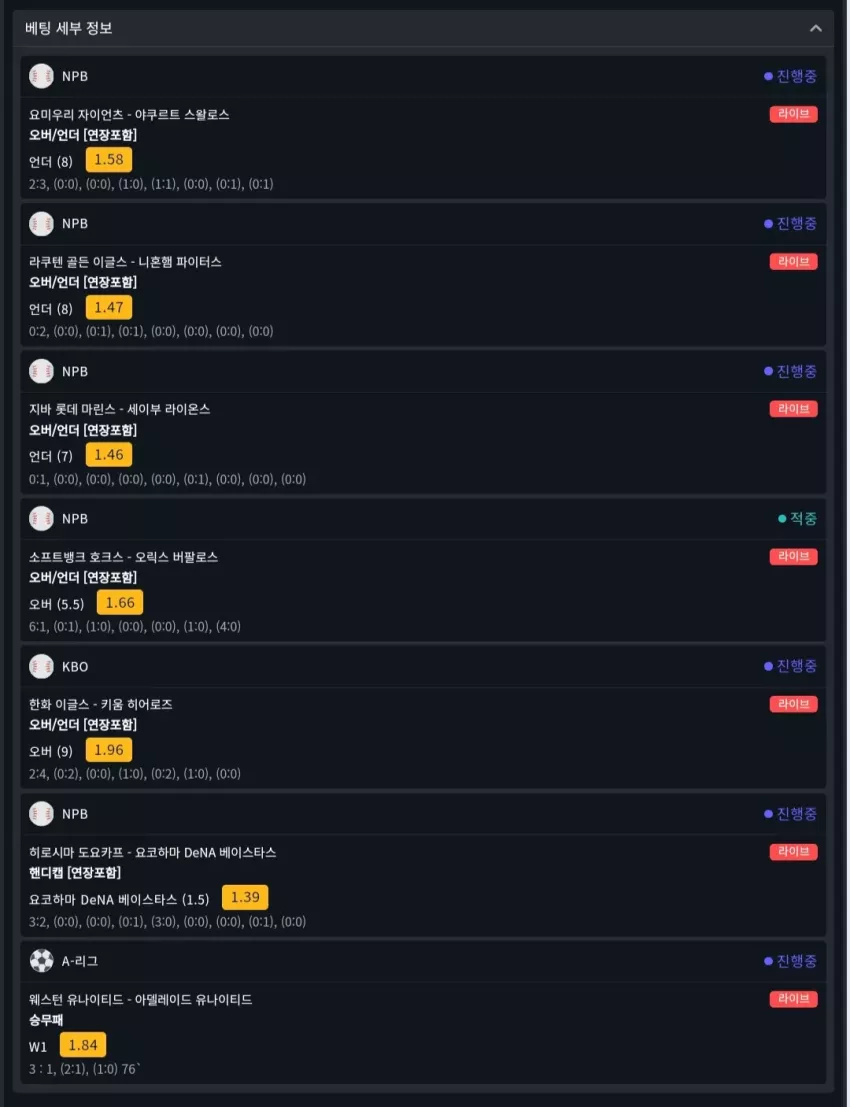
Task: Click the 1.84 W1 odds badge
Action: coord(83,1045)
